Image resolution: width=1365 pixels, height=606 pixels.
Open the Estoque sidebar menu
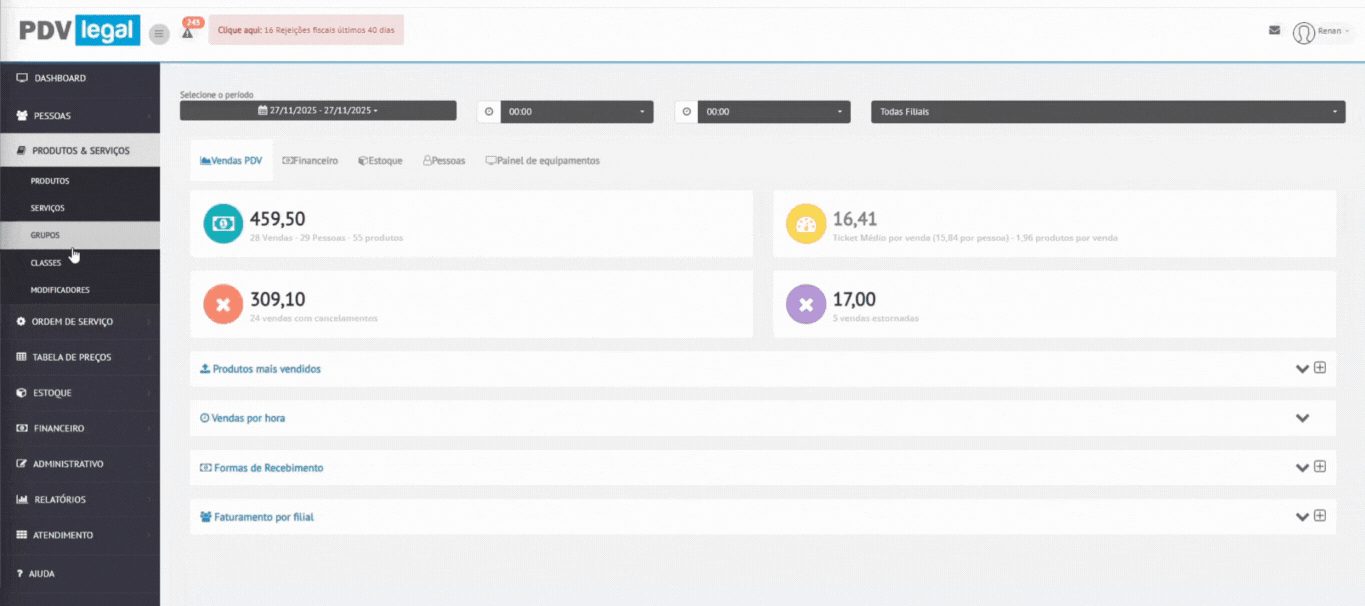tap(52, 393)
